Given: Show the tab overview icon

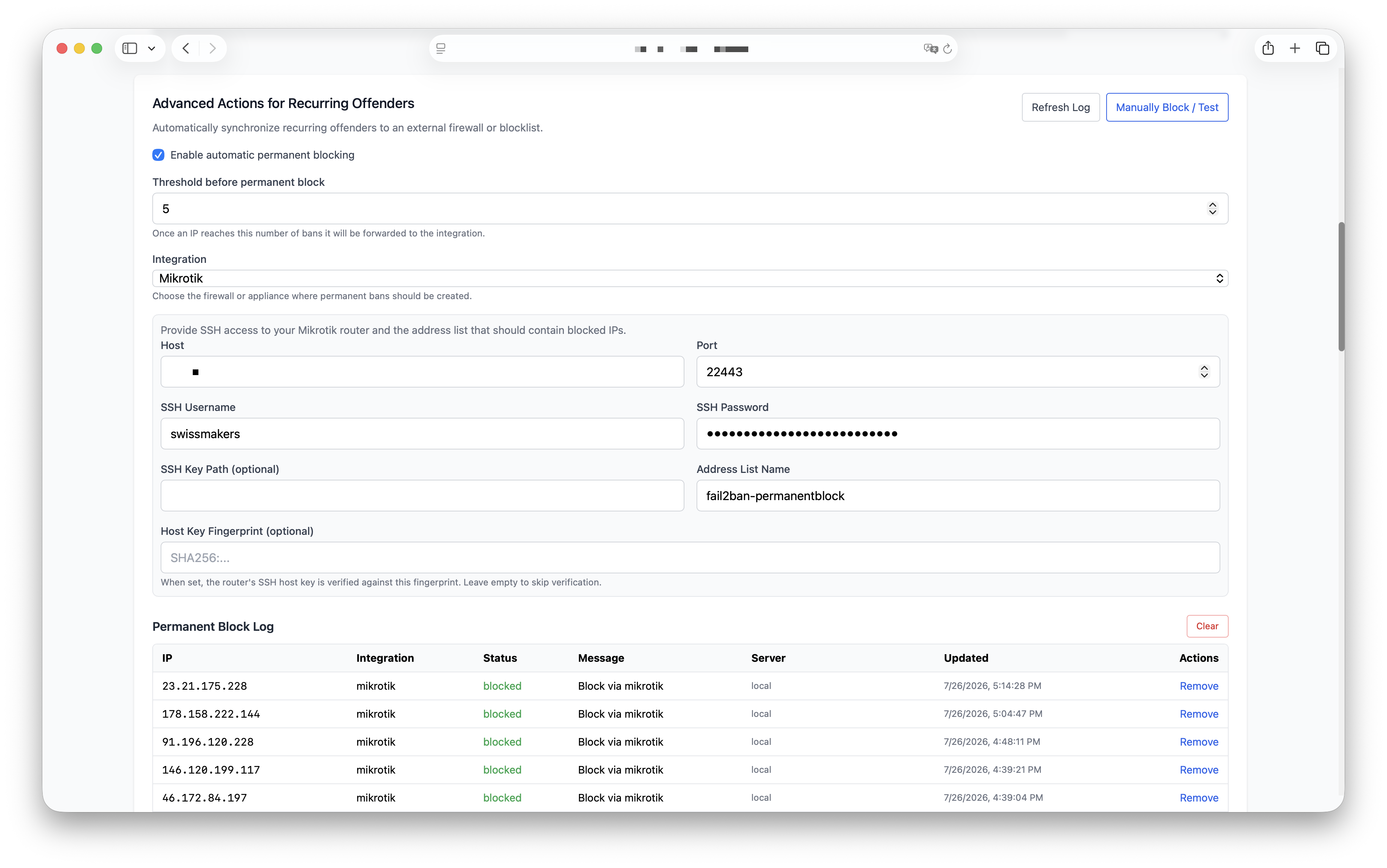Looking at the screenshot, I should [x=1322, y=49].
